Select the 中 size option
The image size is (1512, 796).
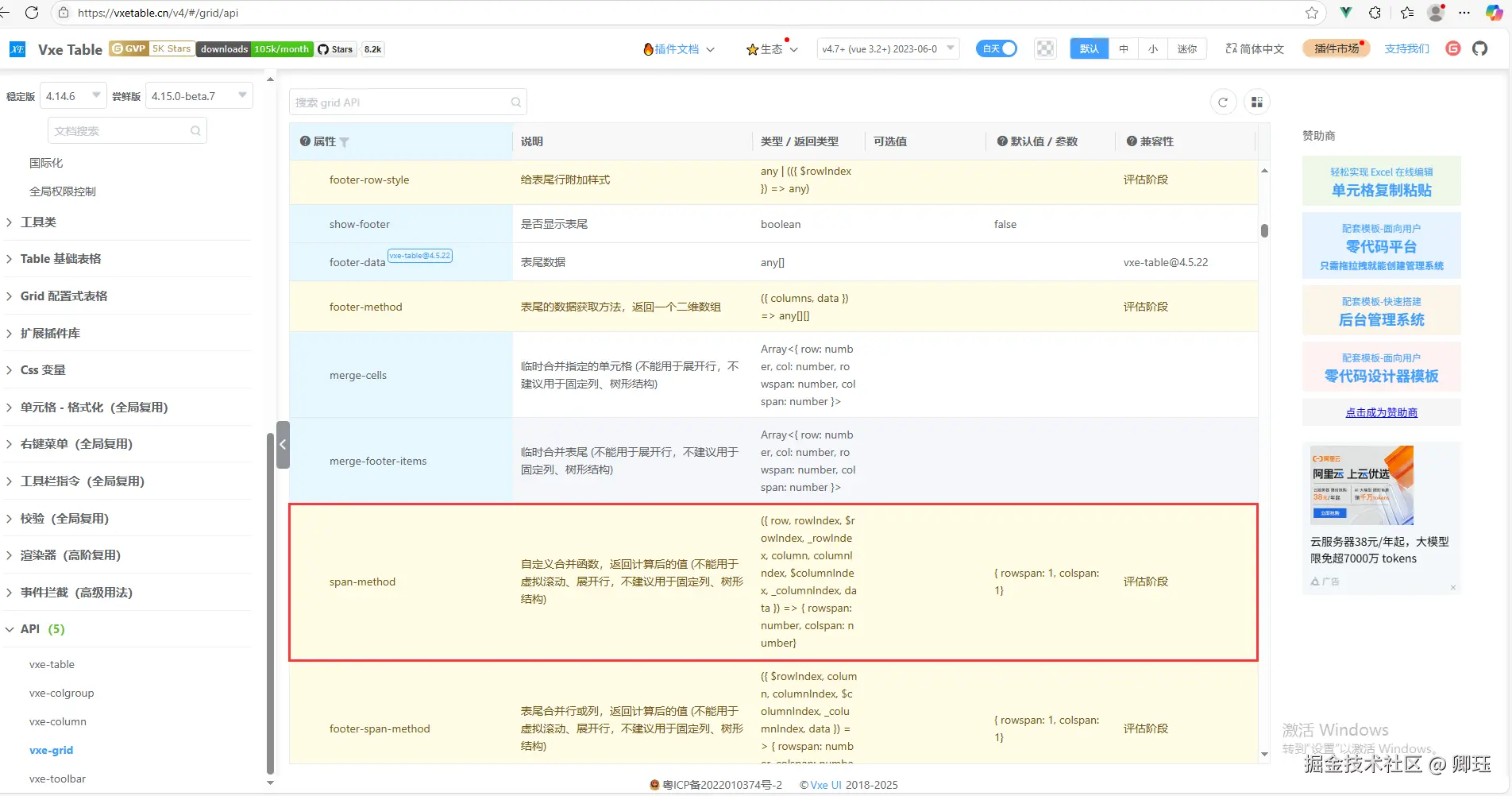pos(1123,48)
